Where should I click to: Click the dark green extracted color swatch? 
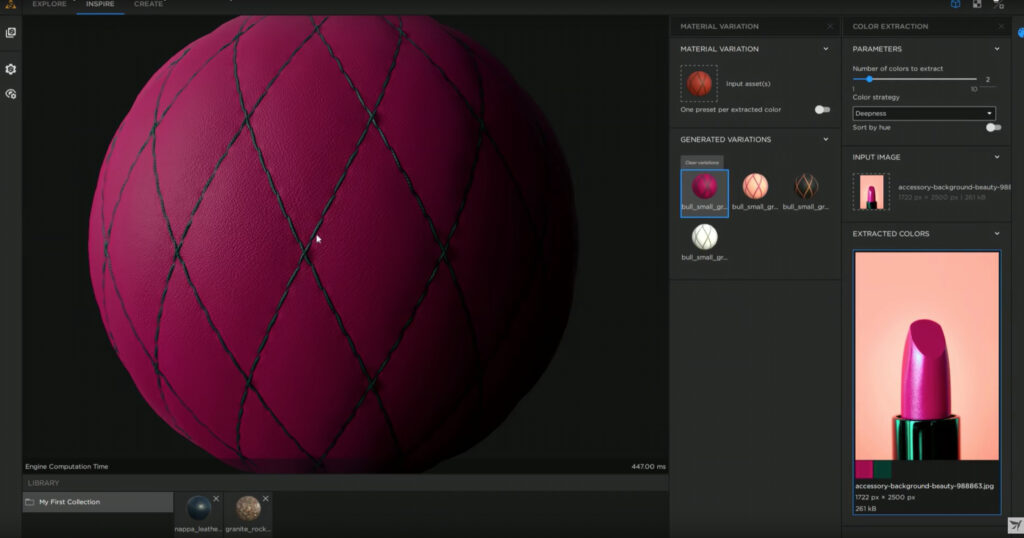tap(881, 469)
